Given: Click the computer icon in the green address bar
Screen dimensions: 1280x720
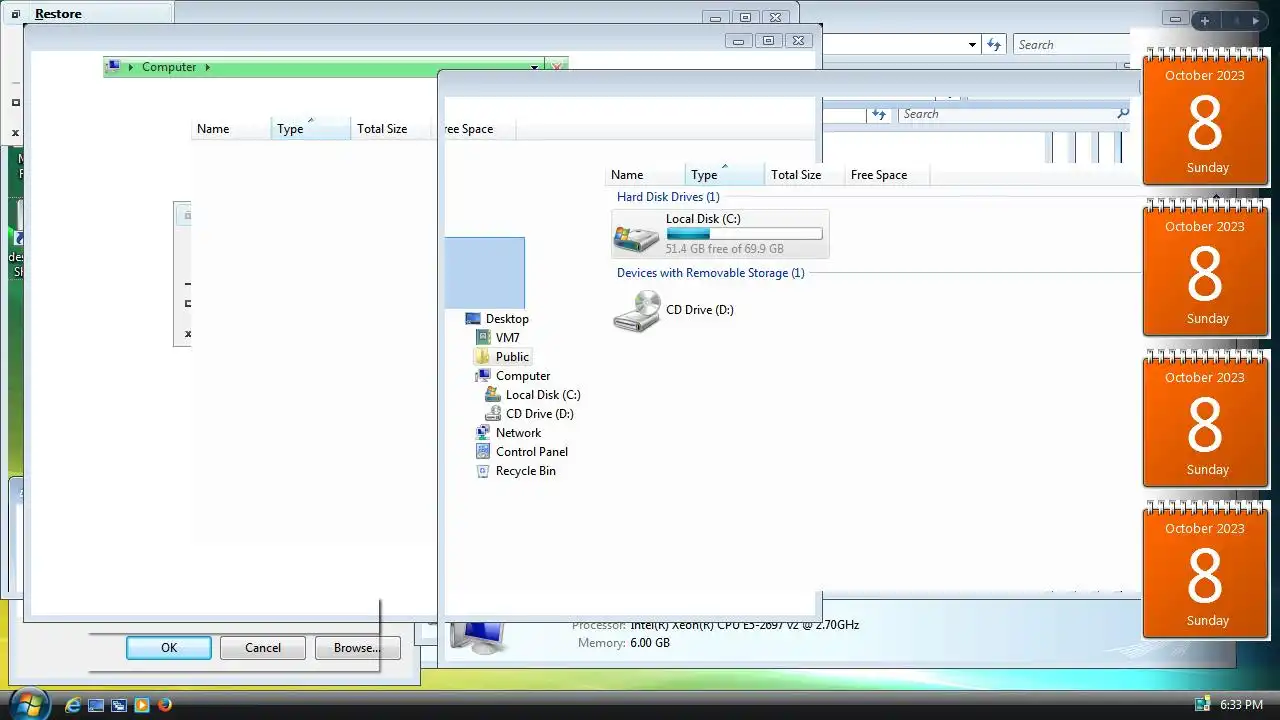Looking at the screenshot, I should (x=114, y=67).
